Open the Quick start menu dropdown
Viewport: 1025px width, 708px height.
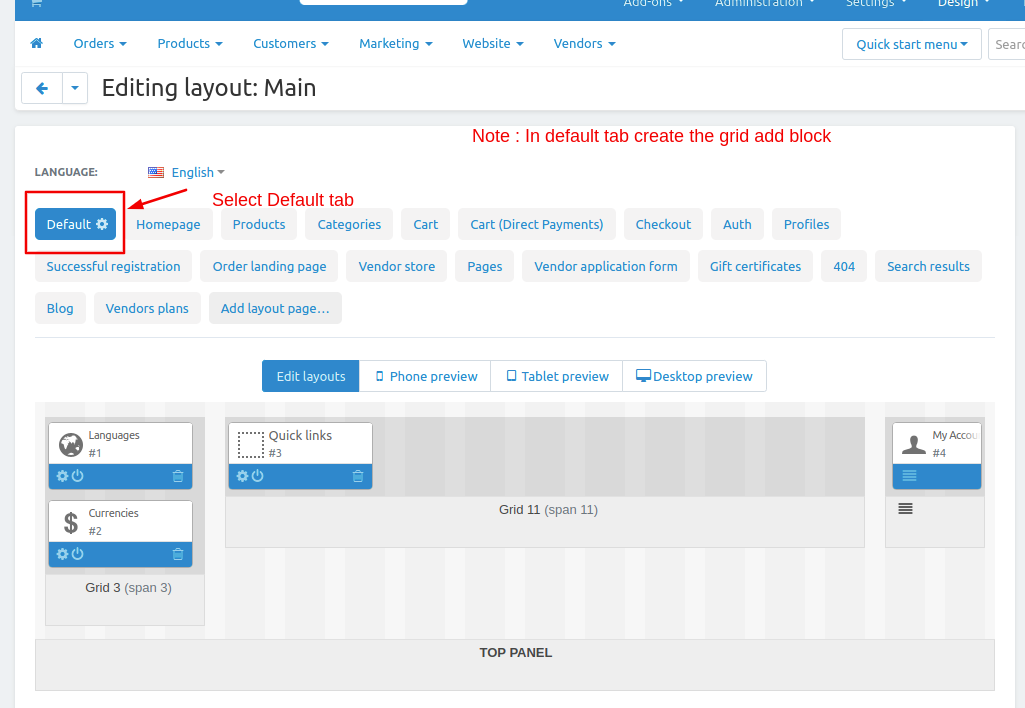(911, 44)
